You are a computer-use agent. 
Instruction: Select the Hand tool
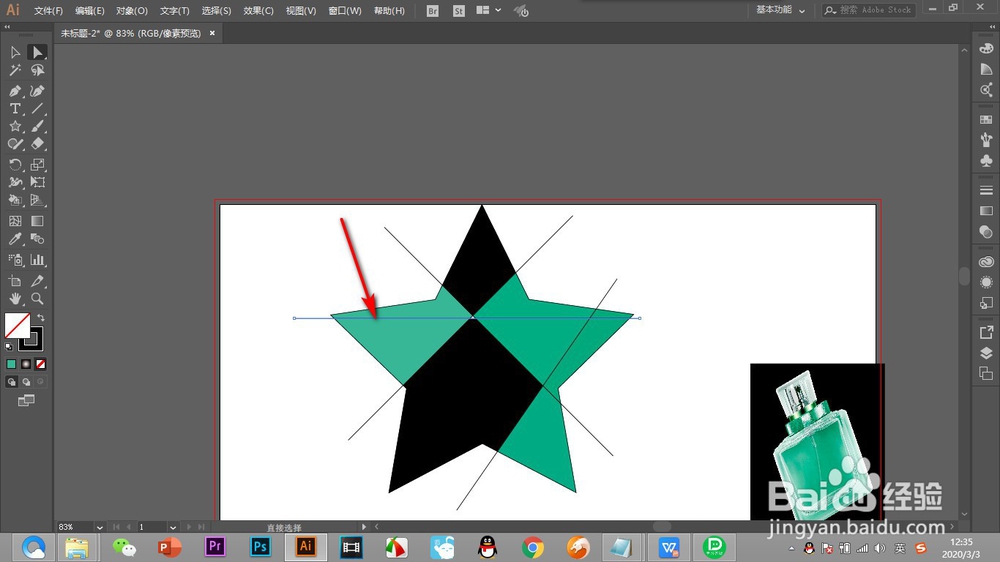point(15,299)
